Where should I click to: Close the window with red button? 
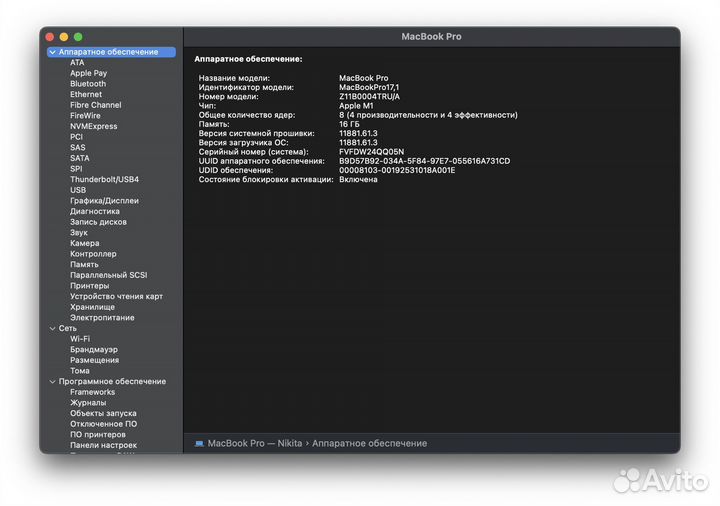50,37
